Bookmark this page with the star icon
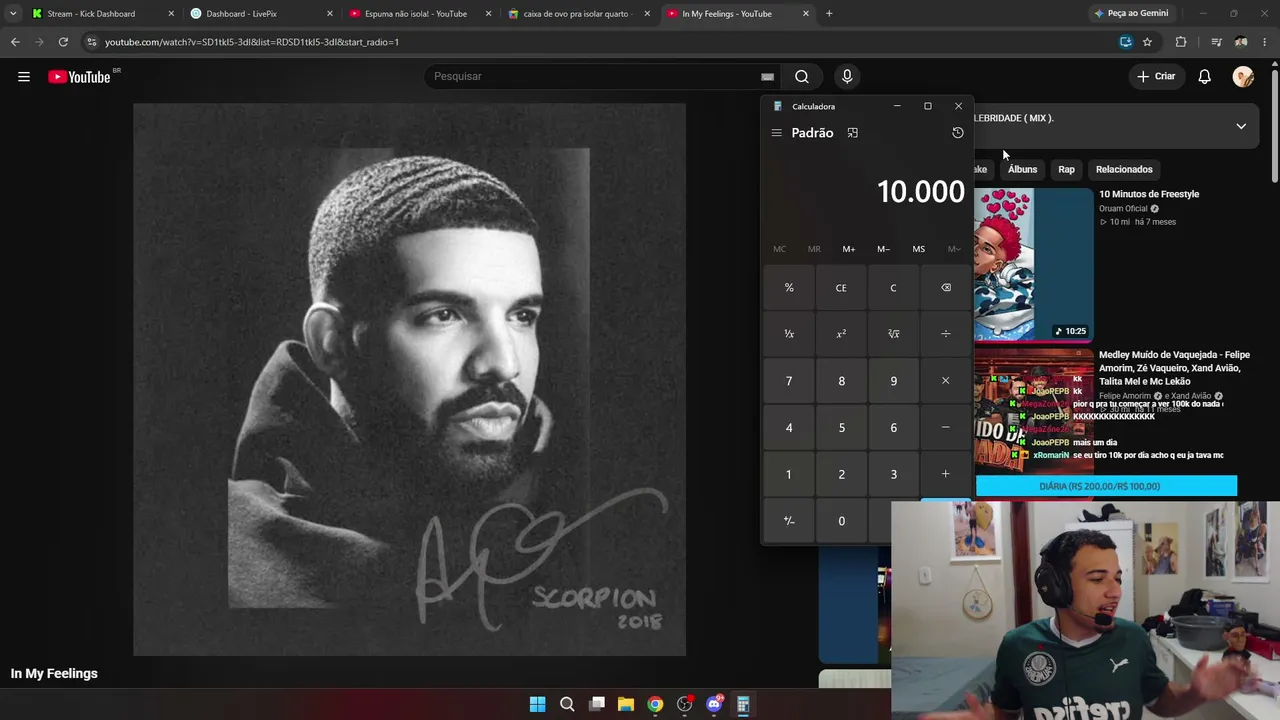 pyautogui.click(x=1147, y=42)
